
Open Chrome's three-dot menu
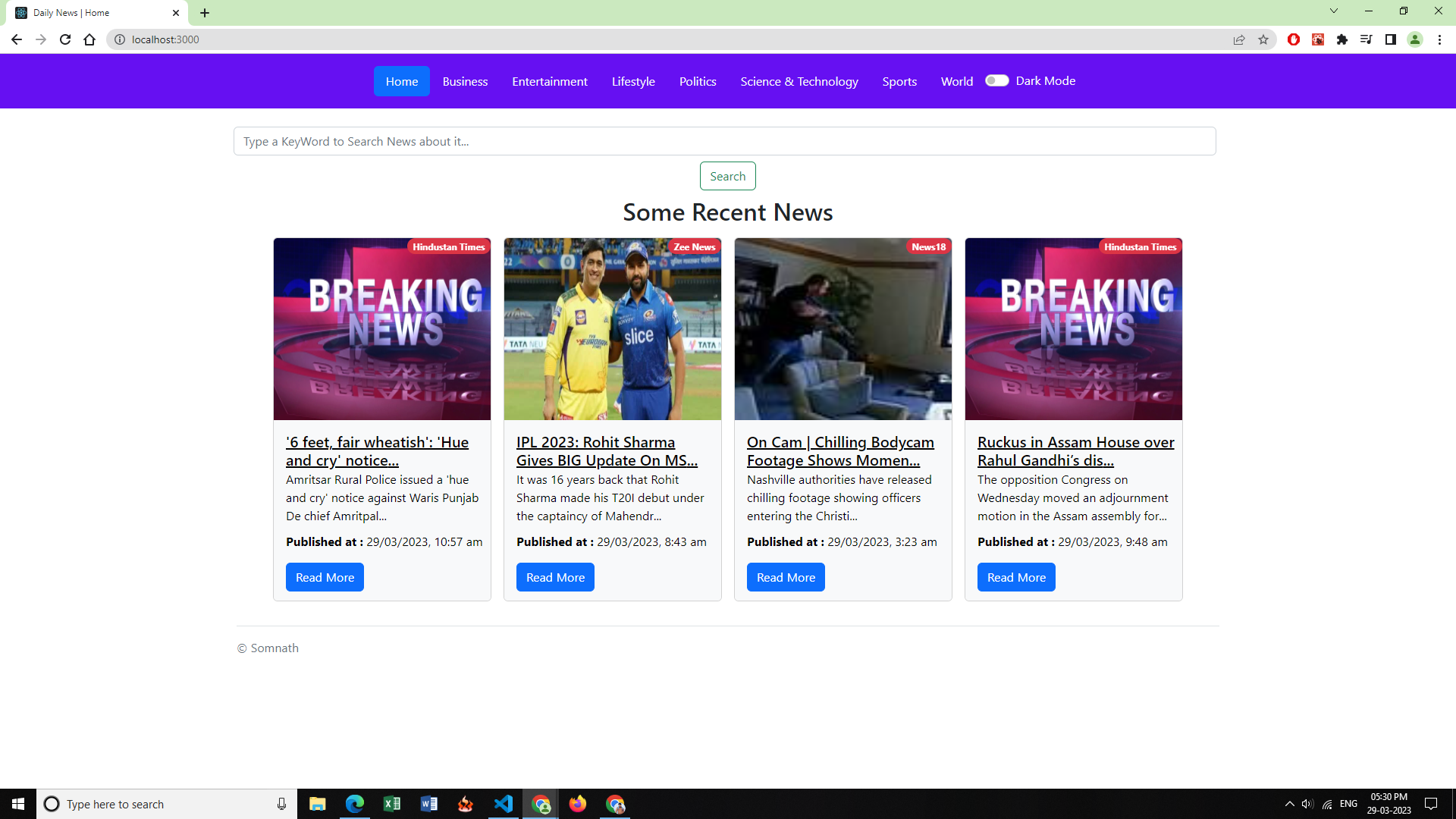point(1440,39)
